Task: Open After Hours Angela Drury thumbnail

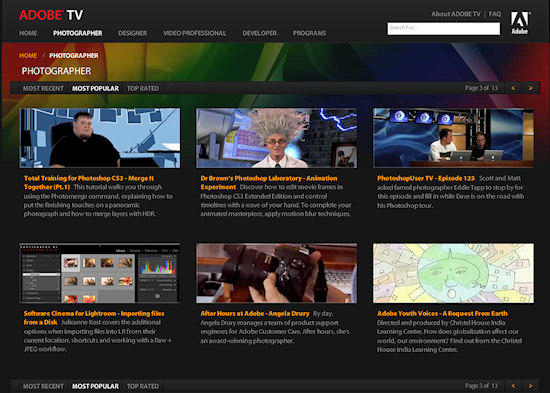Action: pos(277,273)
